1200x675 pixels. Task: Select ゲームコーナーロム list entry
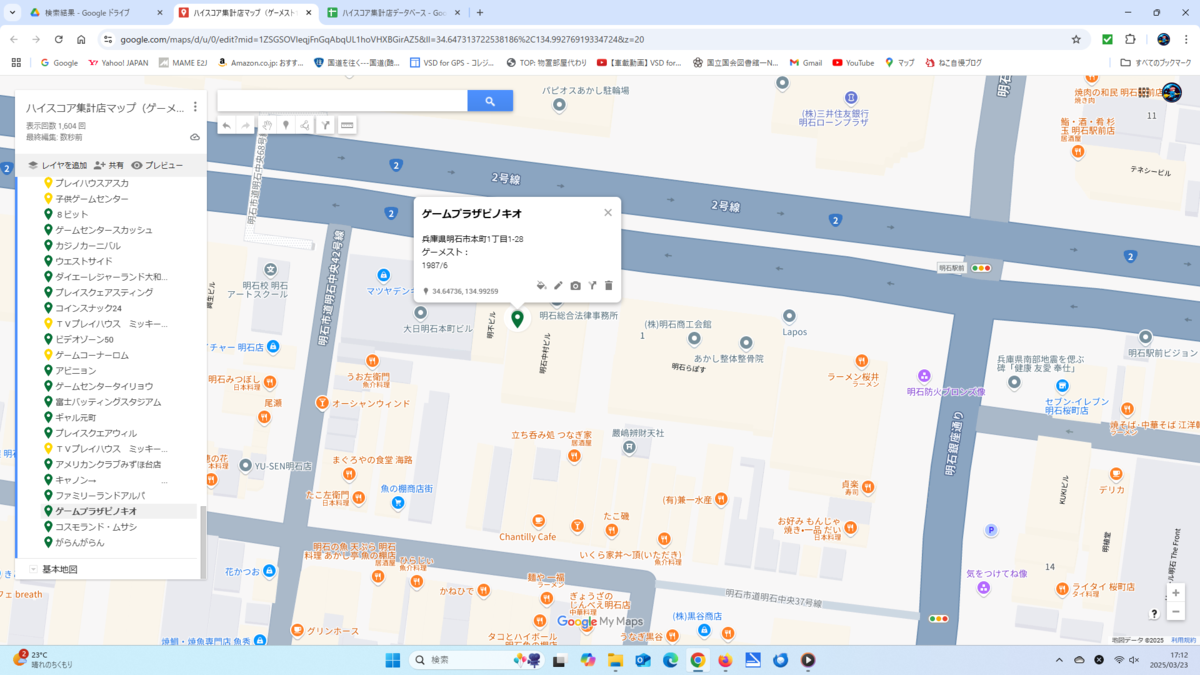click(92, 355)
